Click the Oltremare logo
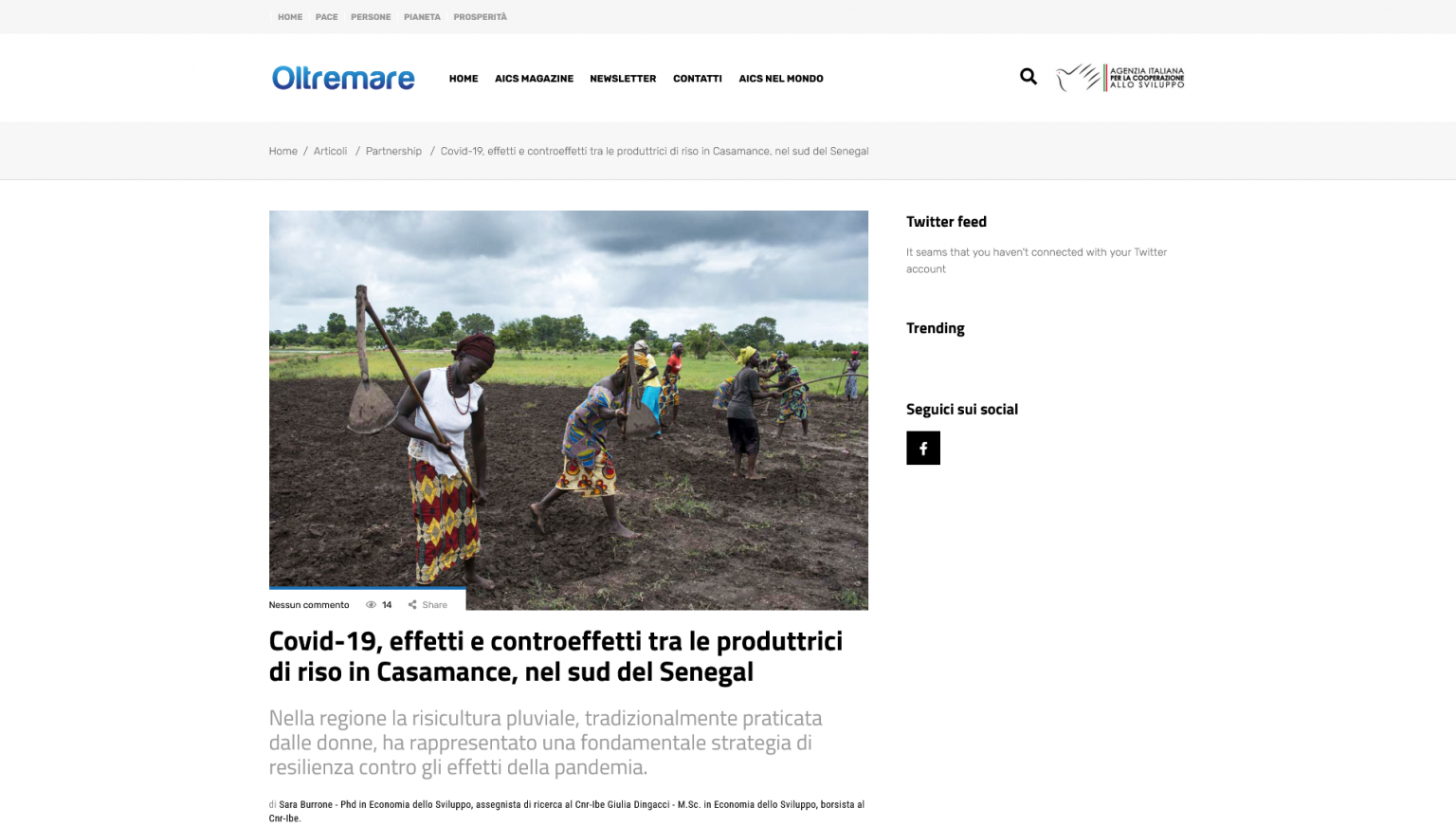 click(x=343, y=78)
